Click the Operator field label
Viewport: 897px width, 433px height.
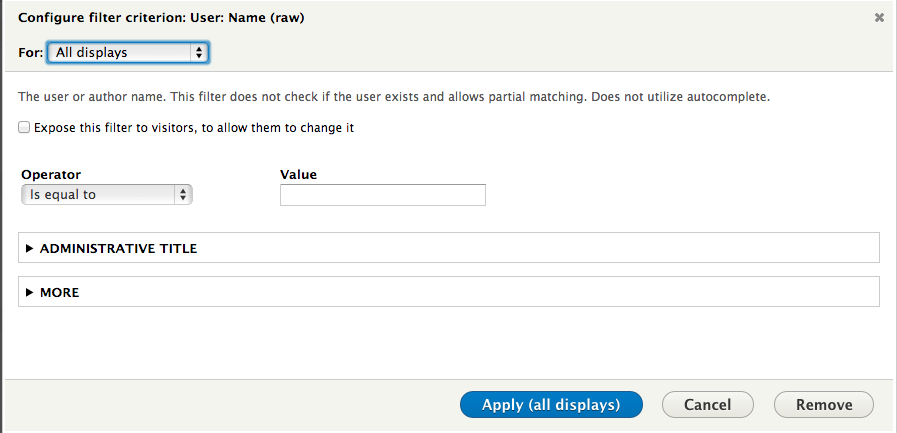pos(51,174)
